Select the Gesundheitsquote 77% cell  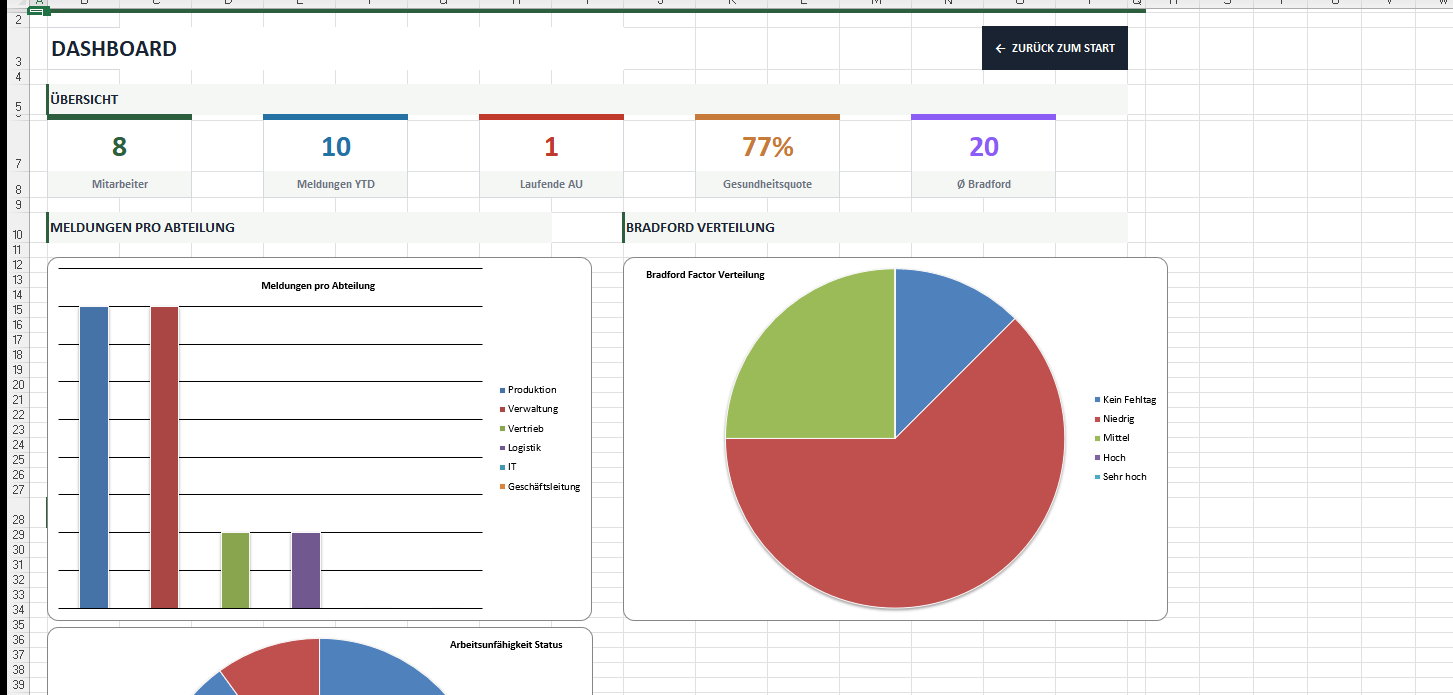767,147
